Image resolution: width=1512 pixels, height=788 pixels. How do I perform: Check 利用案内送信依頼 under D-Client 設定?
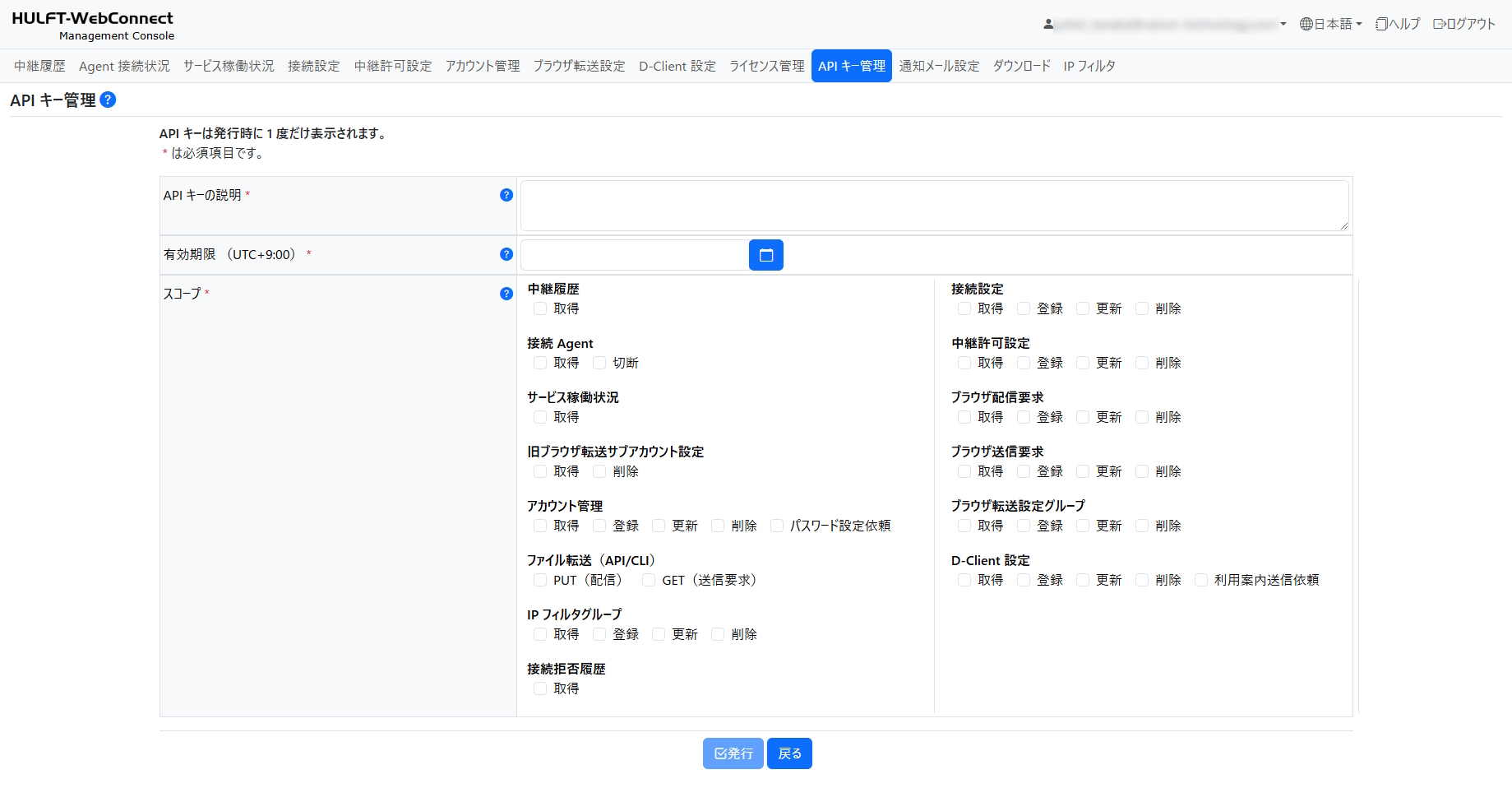point(1201,580)
